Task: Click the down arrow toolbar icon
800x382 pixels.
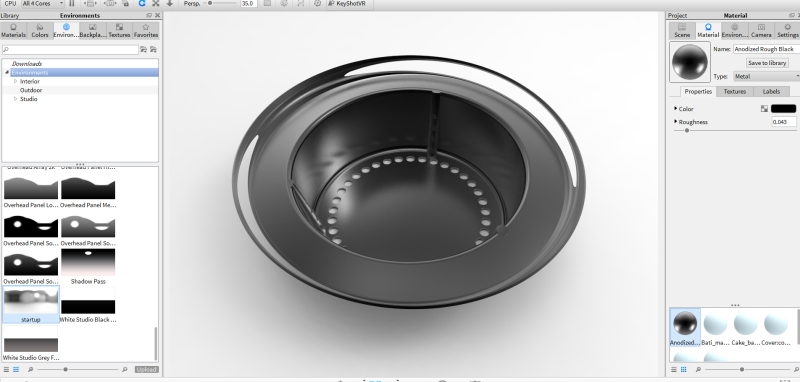Action: click(x=170, y=3)
